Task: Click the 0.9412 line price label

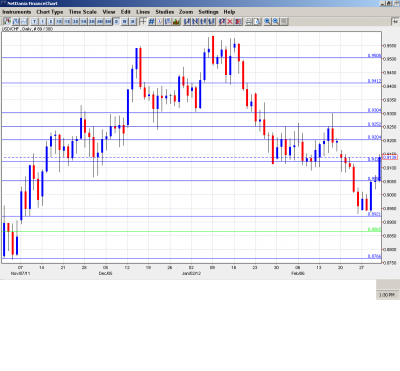Action: pos(374,81)
